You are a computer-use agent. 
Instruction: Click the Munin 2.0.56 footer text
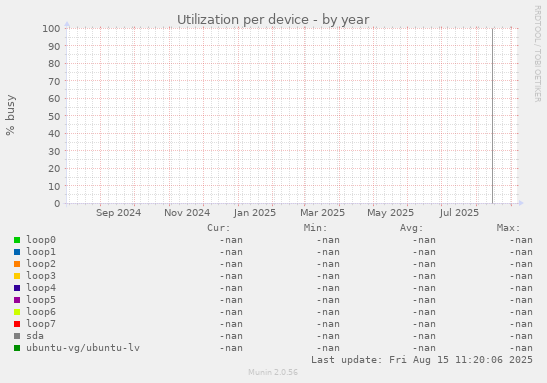[x=273, y=372]
